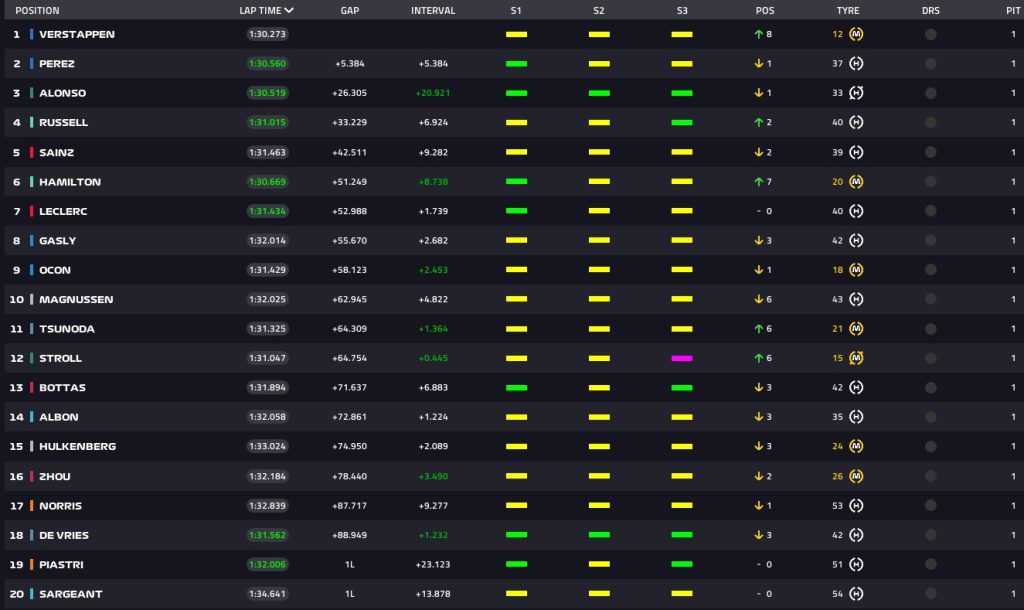Open driver name VERSTAPPEN

click(77, 34)
